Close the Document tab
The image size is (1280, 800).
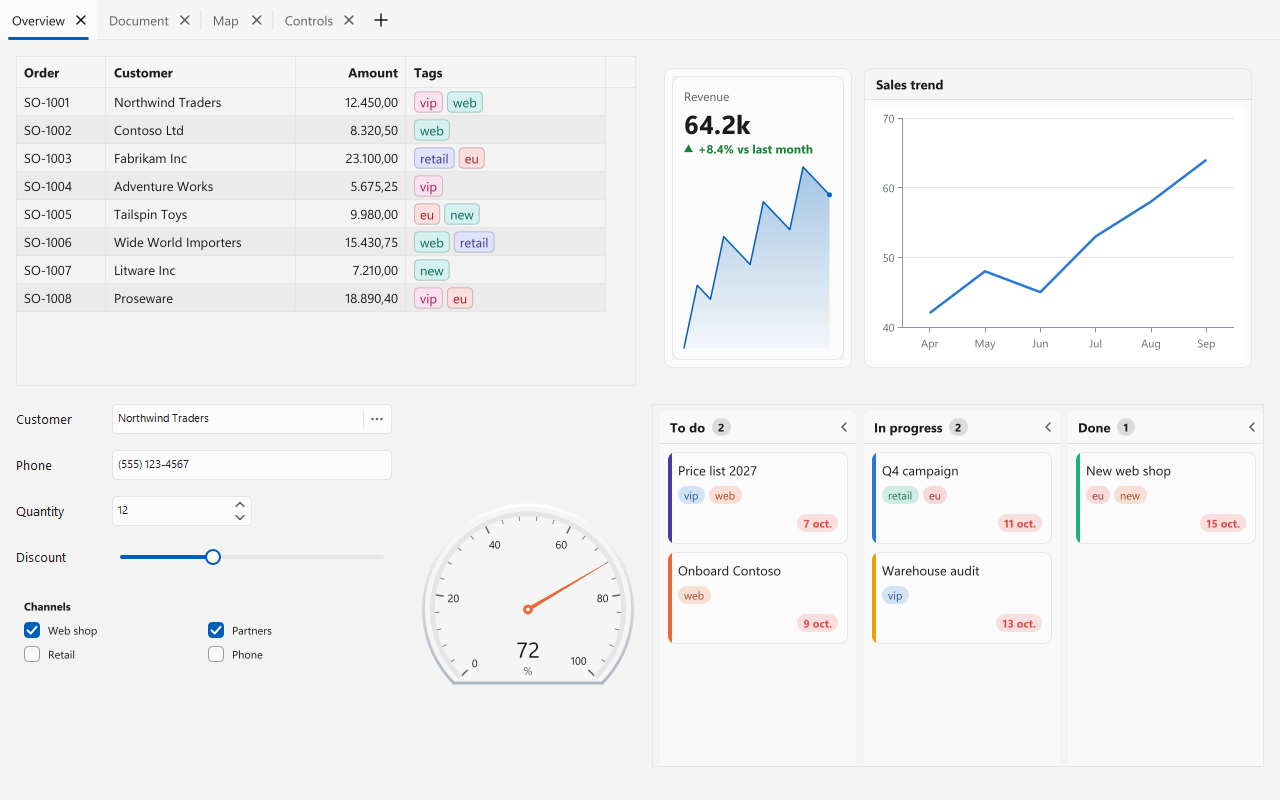185,20
